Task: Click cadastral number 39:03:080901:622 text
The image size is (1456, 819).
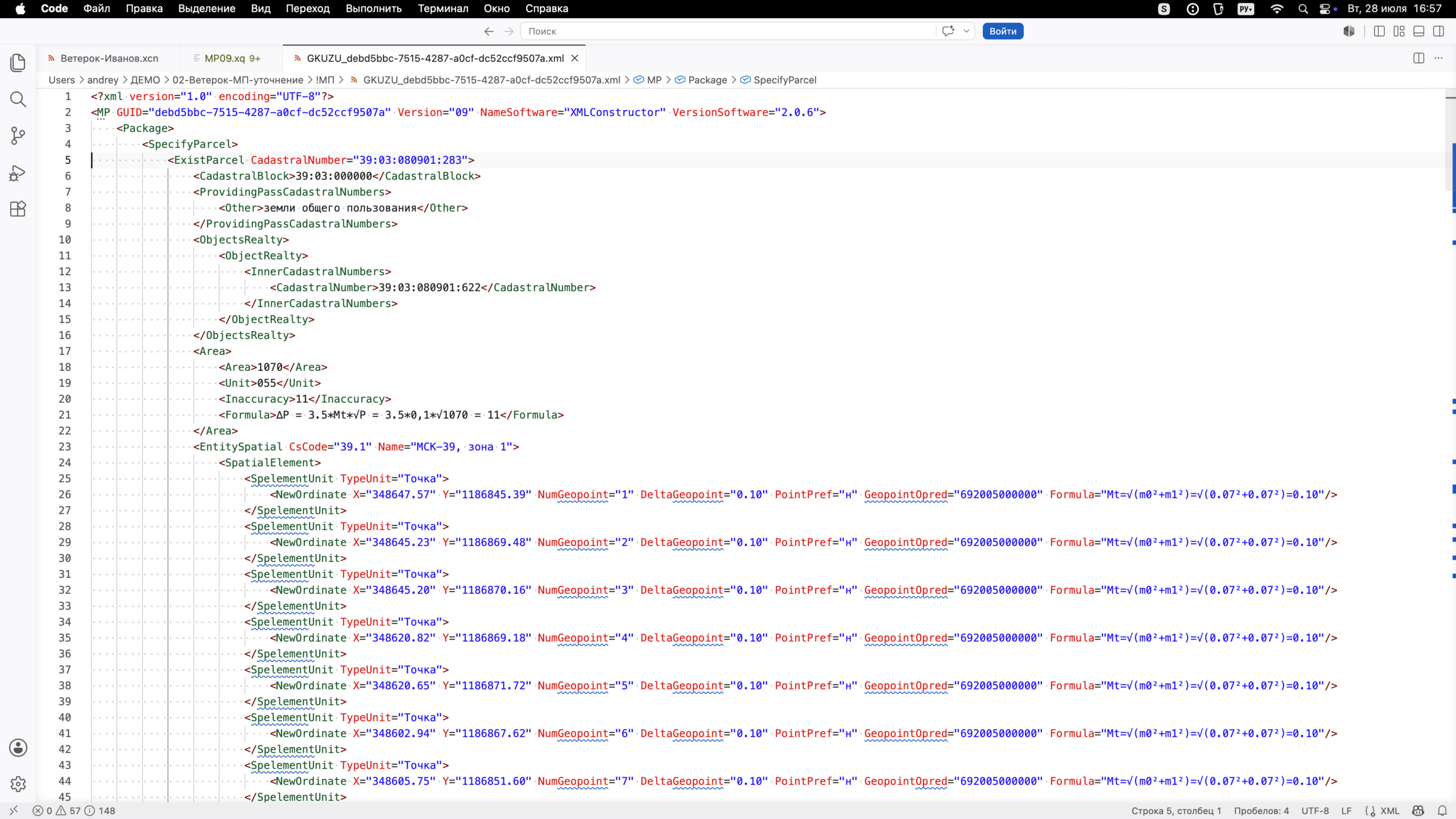Action: click(x=429, y=287)
